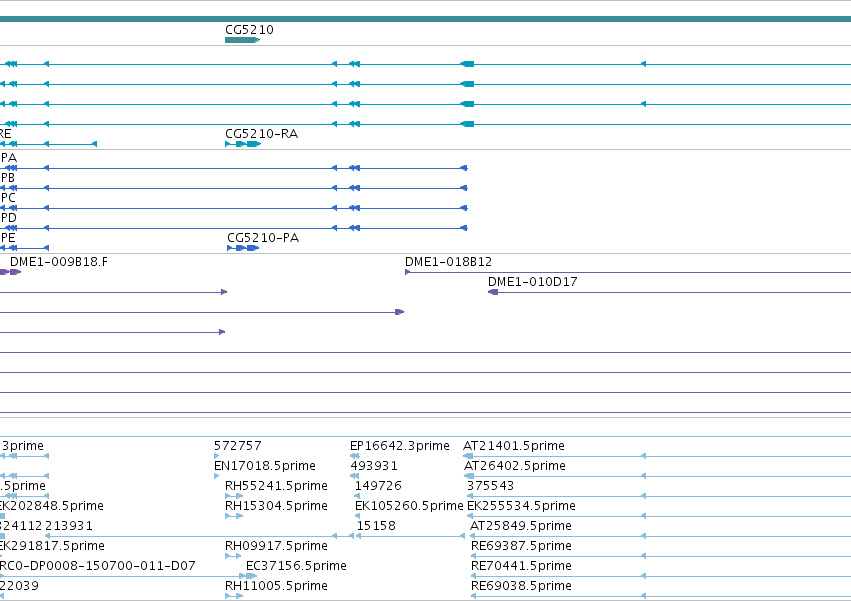The height and width of the screenshot is (601, 851).
Task: Select the CG5210 gene arrow glyph
Action: coord(243,40)
